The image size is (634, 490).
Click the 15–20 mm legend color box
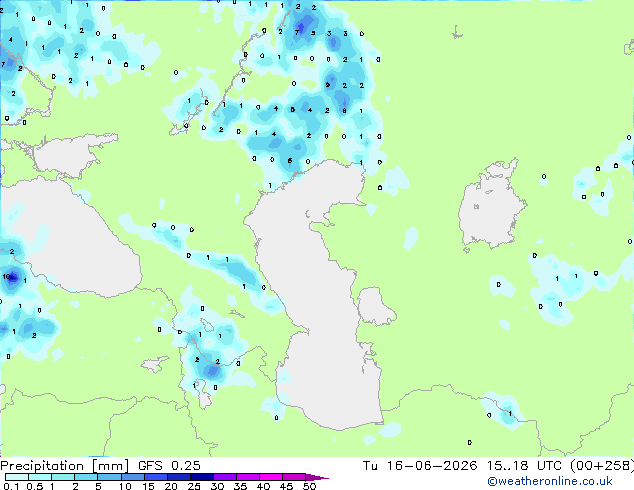click(x=155, y=477)
